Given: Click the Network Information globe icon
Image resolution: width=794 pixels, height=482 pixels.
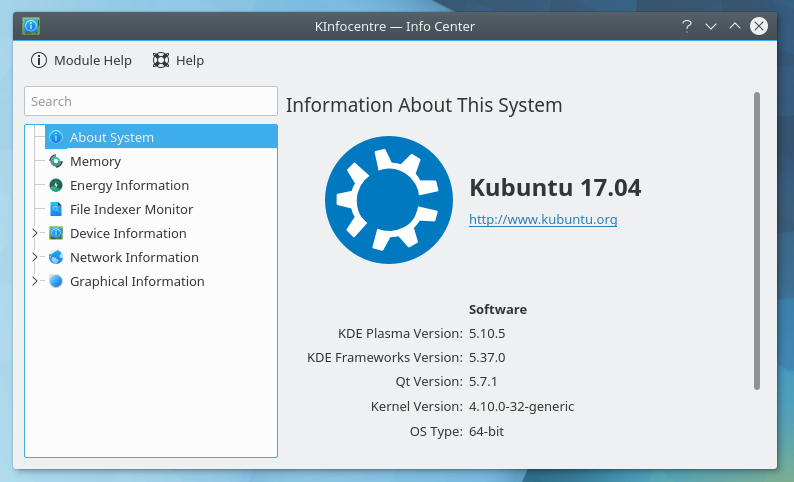Looking at the screenshot, I should pos(56,257).
